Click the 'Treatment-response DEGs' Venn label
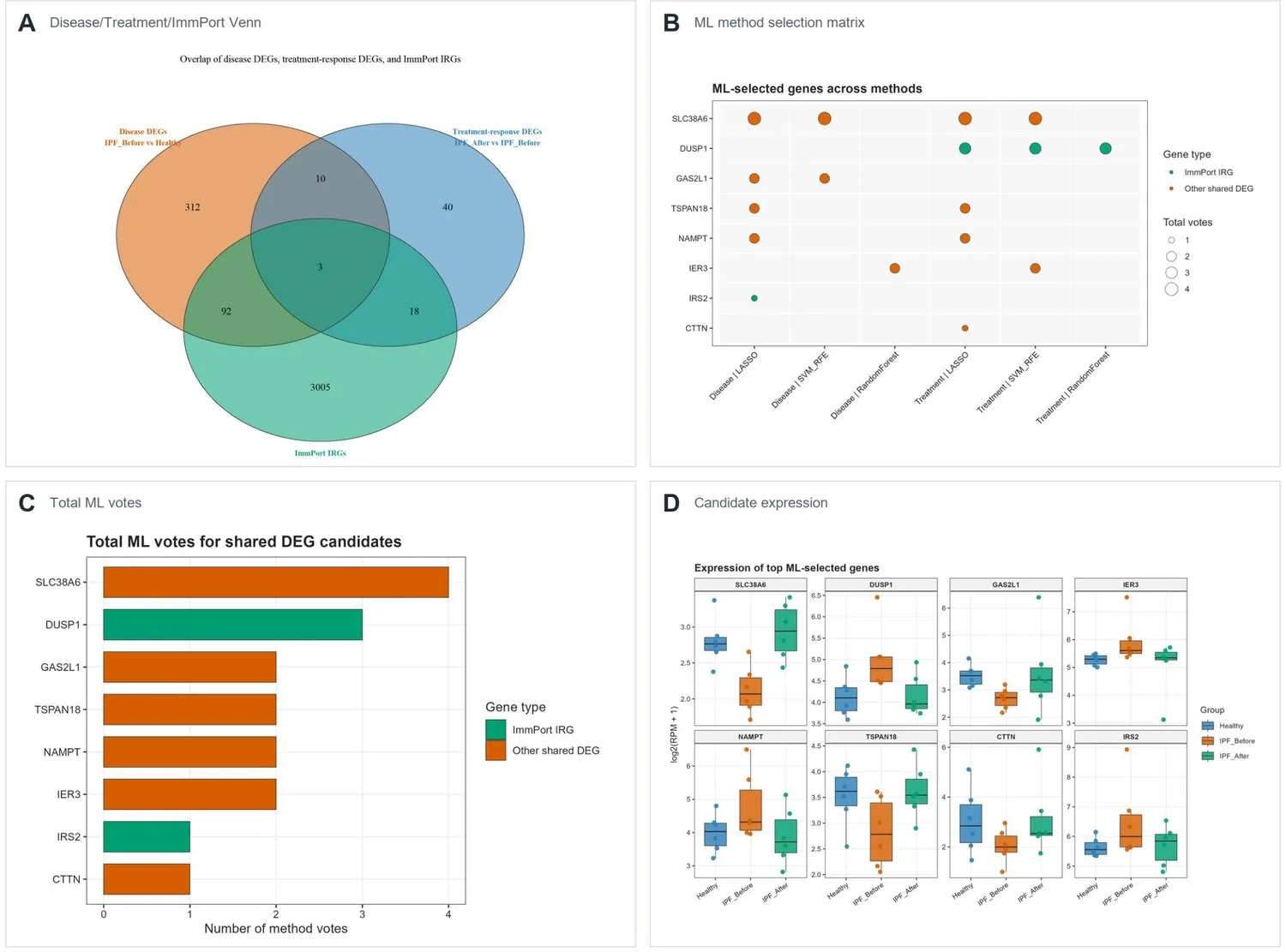This screenshot has width=1286, height=952. (x=497, y=132)
